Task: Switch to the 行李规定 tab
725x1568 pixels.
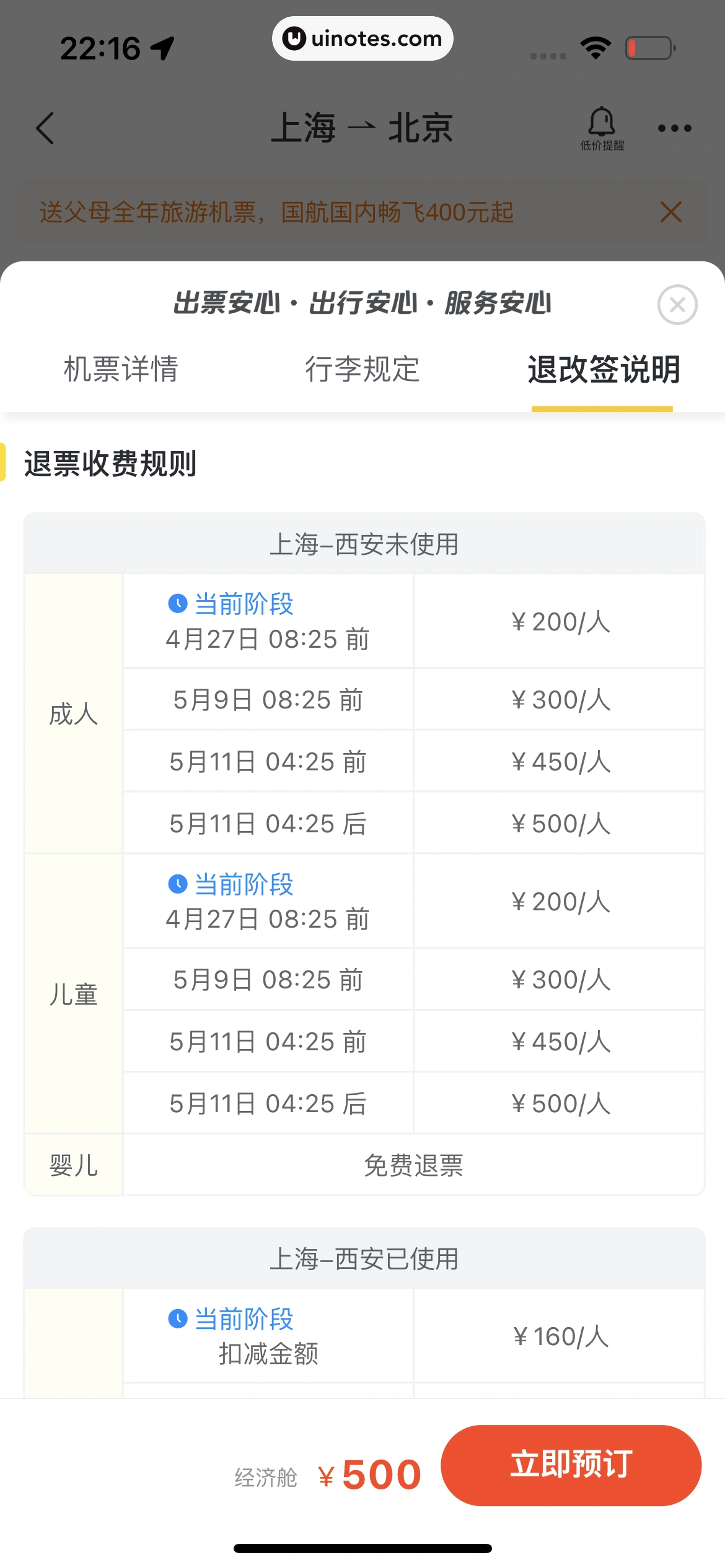Action: click(x=362, y=370)
